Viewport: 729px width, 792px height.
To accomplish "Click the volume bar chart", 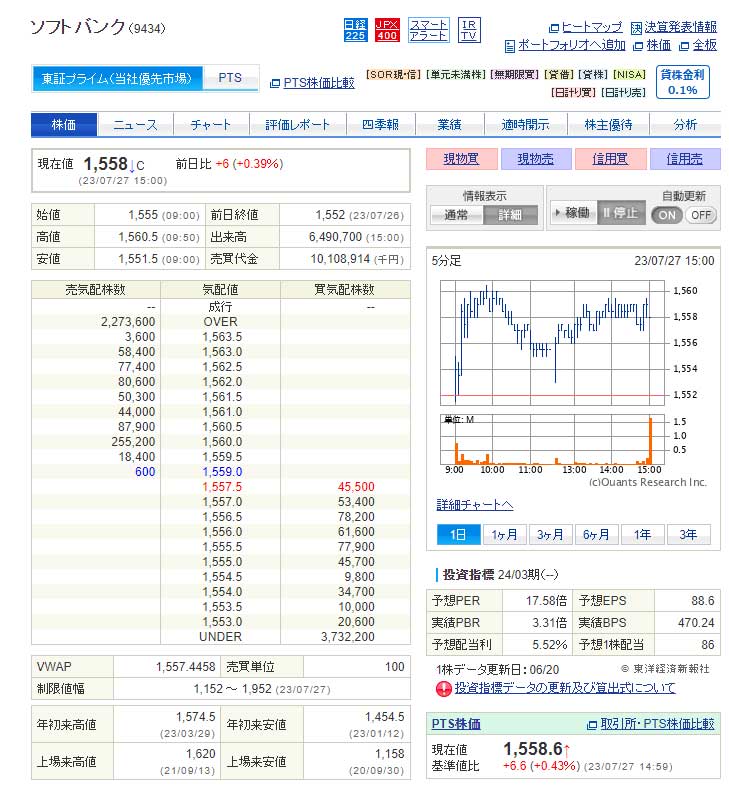I will [552, 439].
